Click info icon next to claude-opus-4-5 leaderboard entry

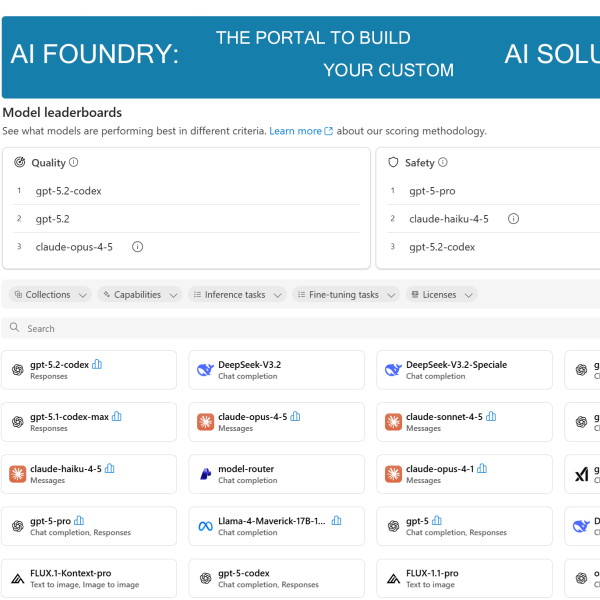point(137,247)
